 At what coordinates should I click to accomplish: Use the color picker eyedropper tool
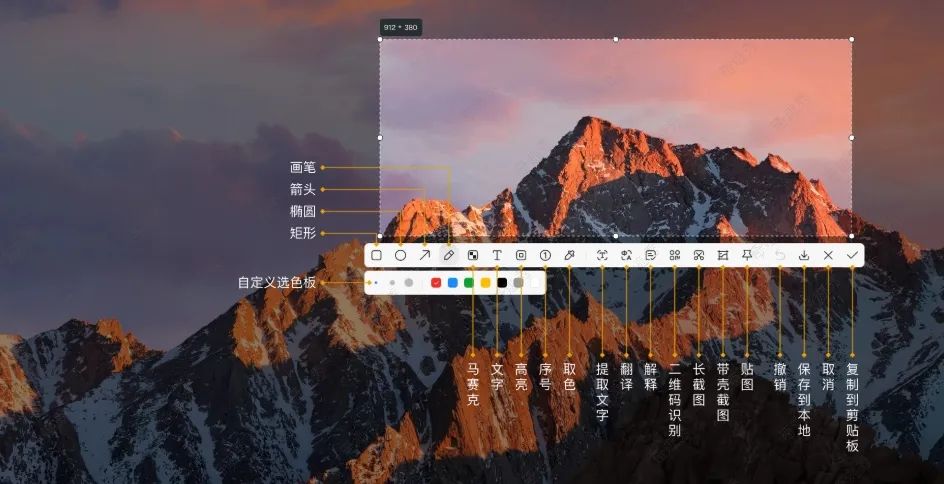569,256
